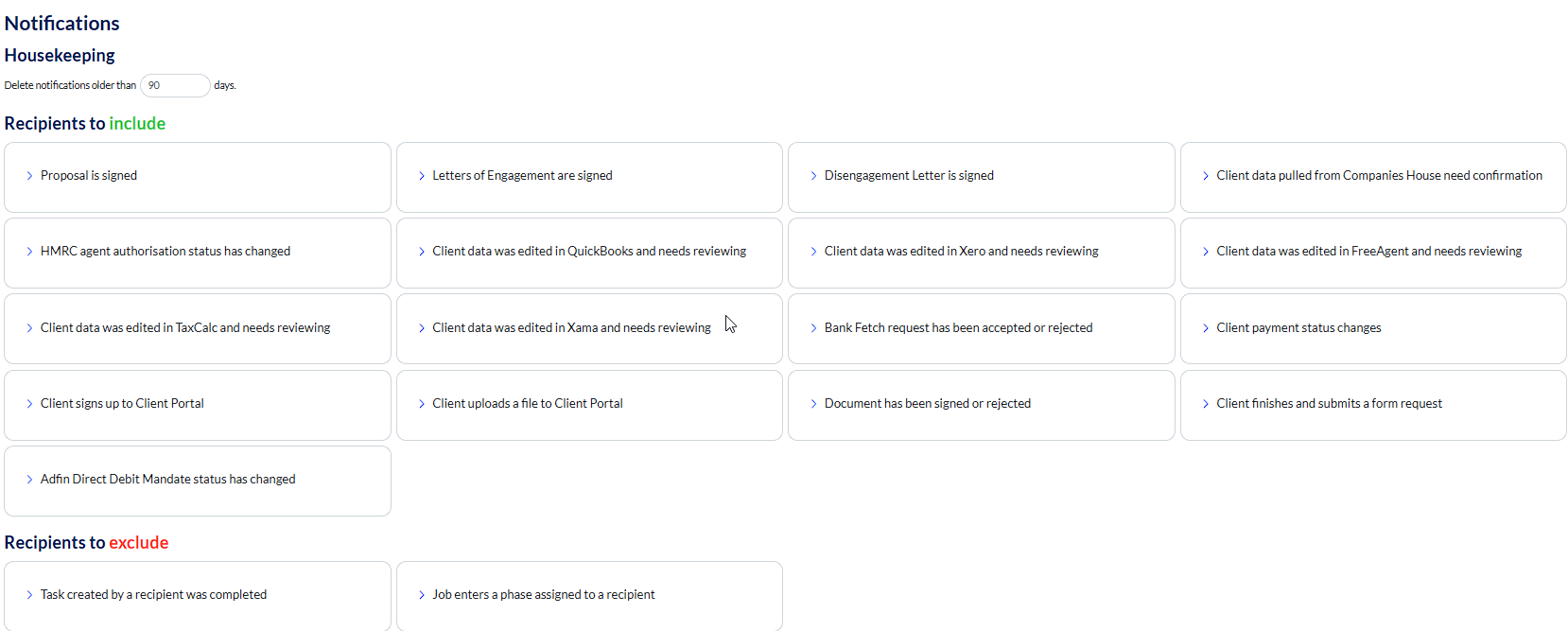Image resolution: width=1568 pixels, height=631 pixels.
Task: Expand the Proposal is signed section
Action: (30, 176)
